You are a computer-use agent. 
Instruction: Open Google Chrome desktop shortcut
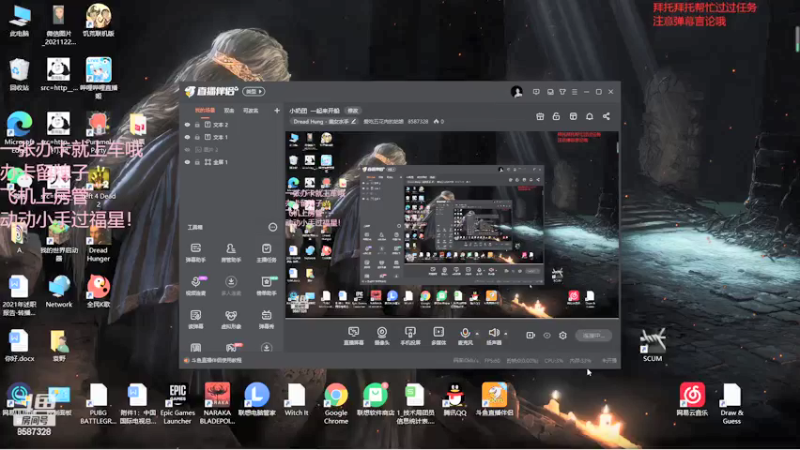point(336,403)
